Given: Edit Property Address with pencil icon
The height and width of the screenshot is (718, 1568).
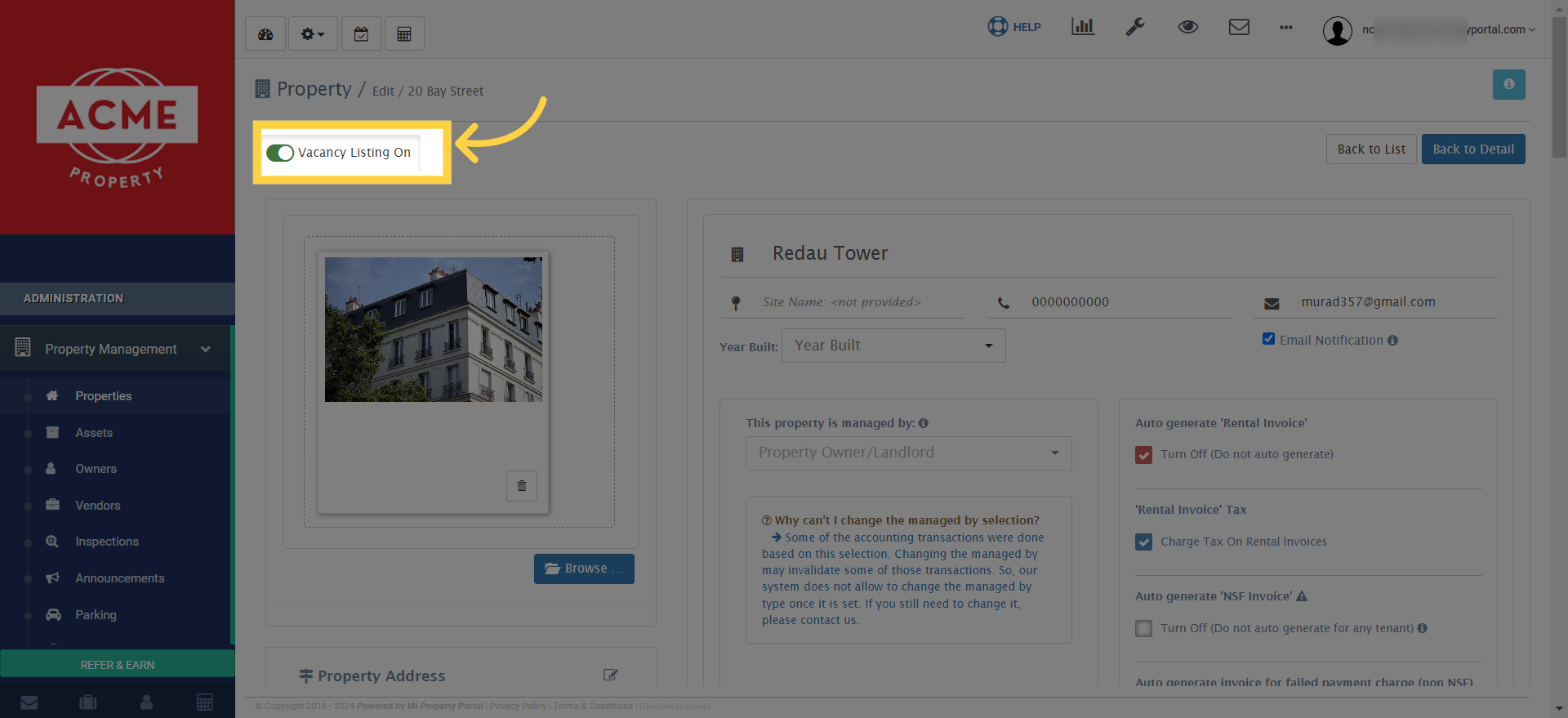Looking at the screenshot, I should (611, 675).
